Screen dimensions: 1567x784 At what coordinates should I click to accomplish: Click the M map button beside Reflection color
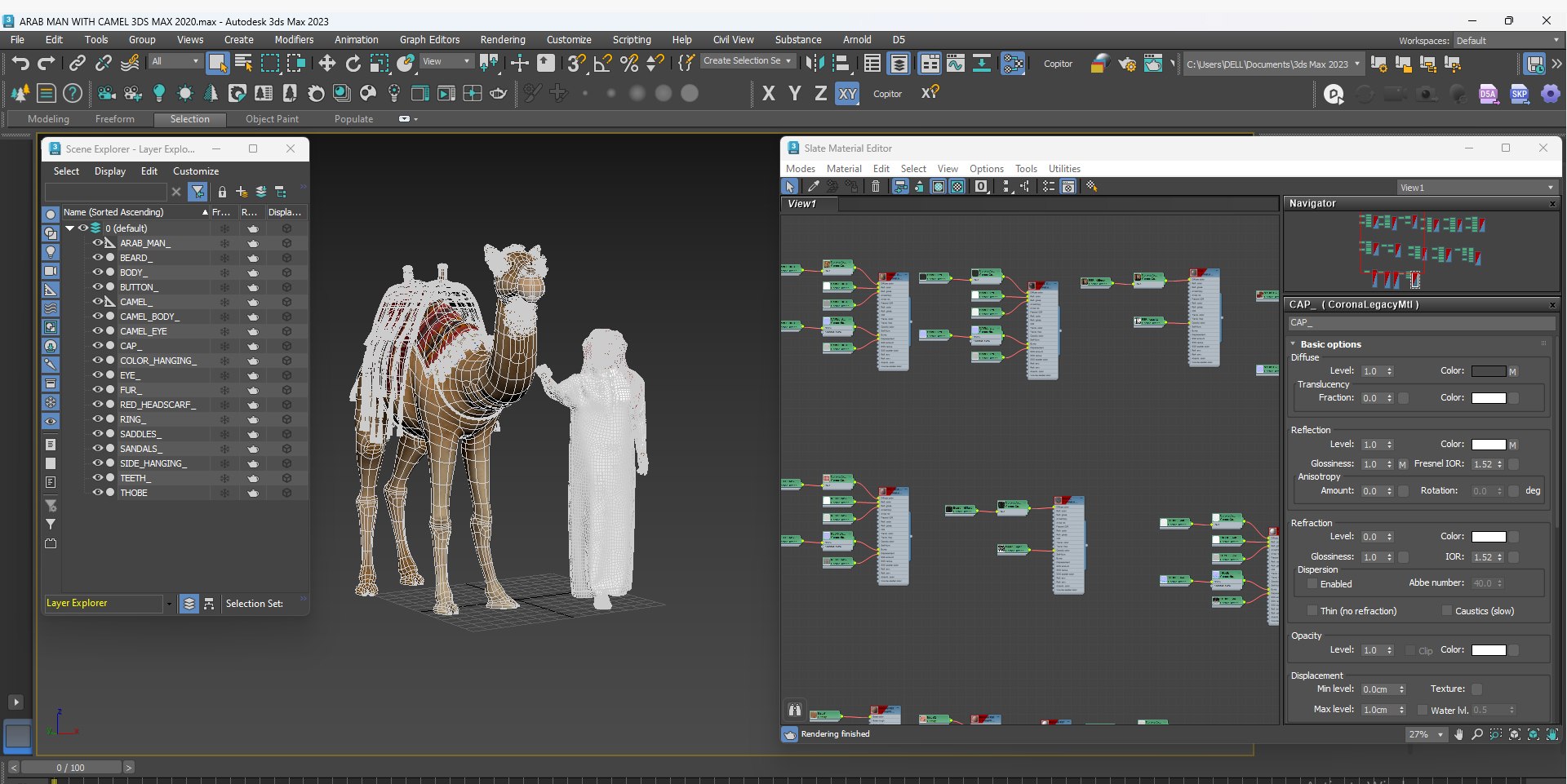coord(1512,445)
